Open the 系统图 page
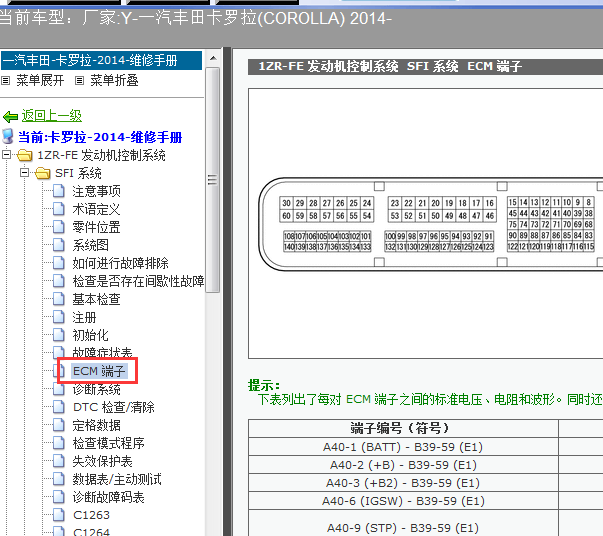 pyautogui.click(x=91, y=245)
